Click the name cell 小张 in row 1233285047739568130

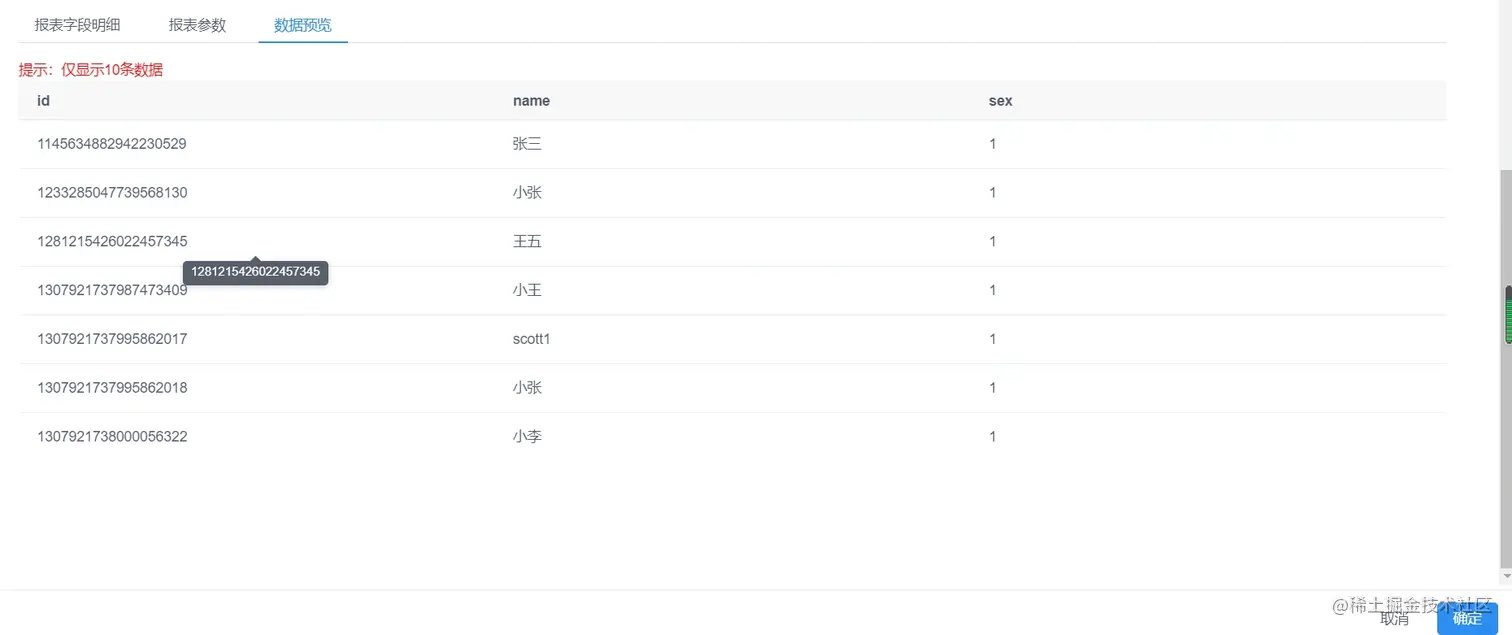click(x=527, y=193)
